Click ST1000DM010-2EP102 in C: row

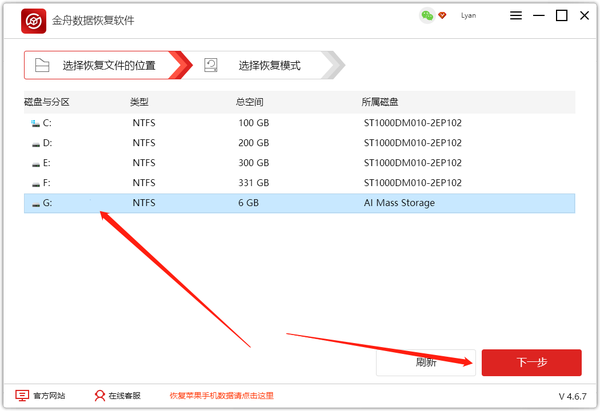[412, 123]
